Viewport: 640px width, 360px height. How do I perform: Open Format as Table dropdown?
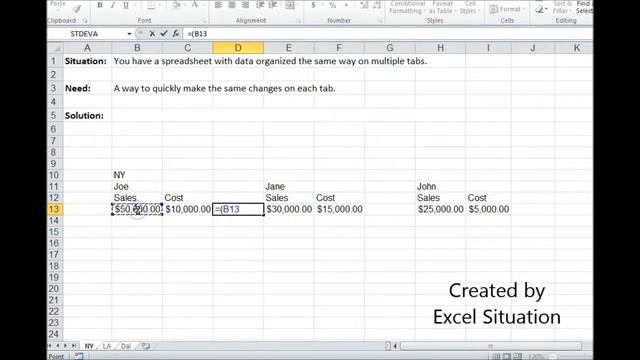[x=442, y=7]
